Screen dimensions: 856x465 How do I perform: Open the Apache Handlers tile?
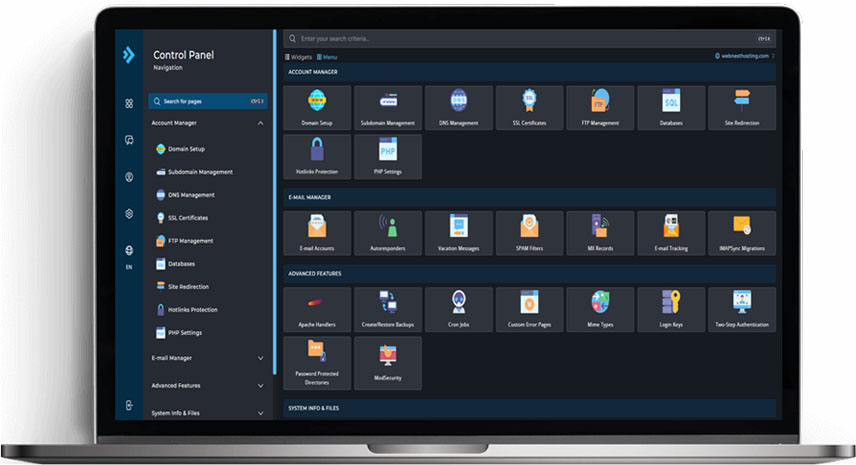pos(317,309)
